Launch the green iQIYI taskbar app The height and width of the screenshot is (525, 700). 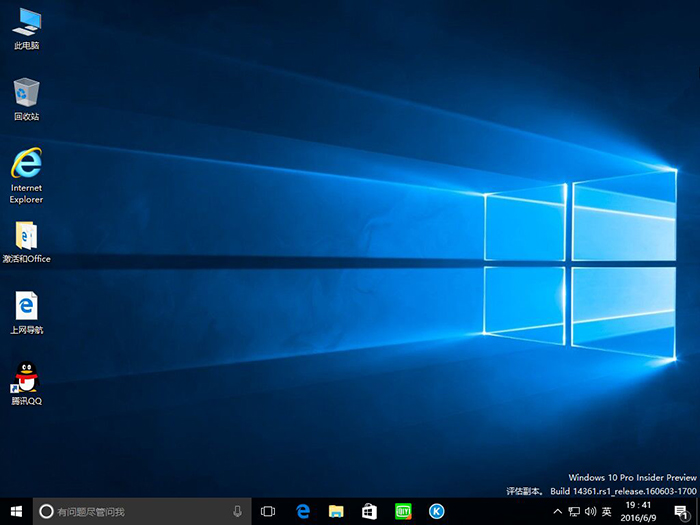[403, 511]
